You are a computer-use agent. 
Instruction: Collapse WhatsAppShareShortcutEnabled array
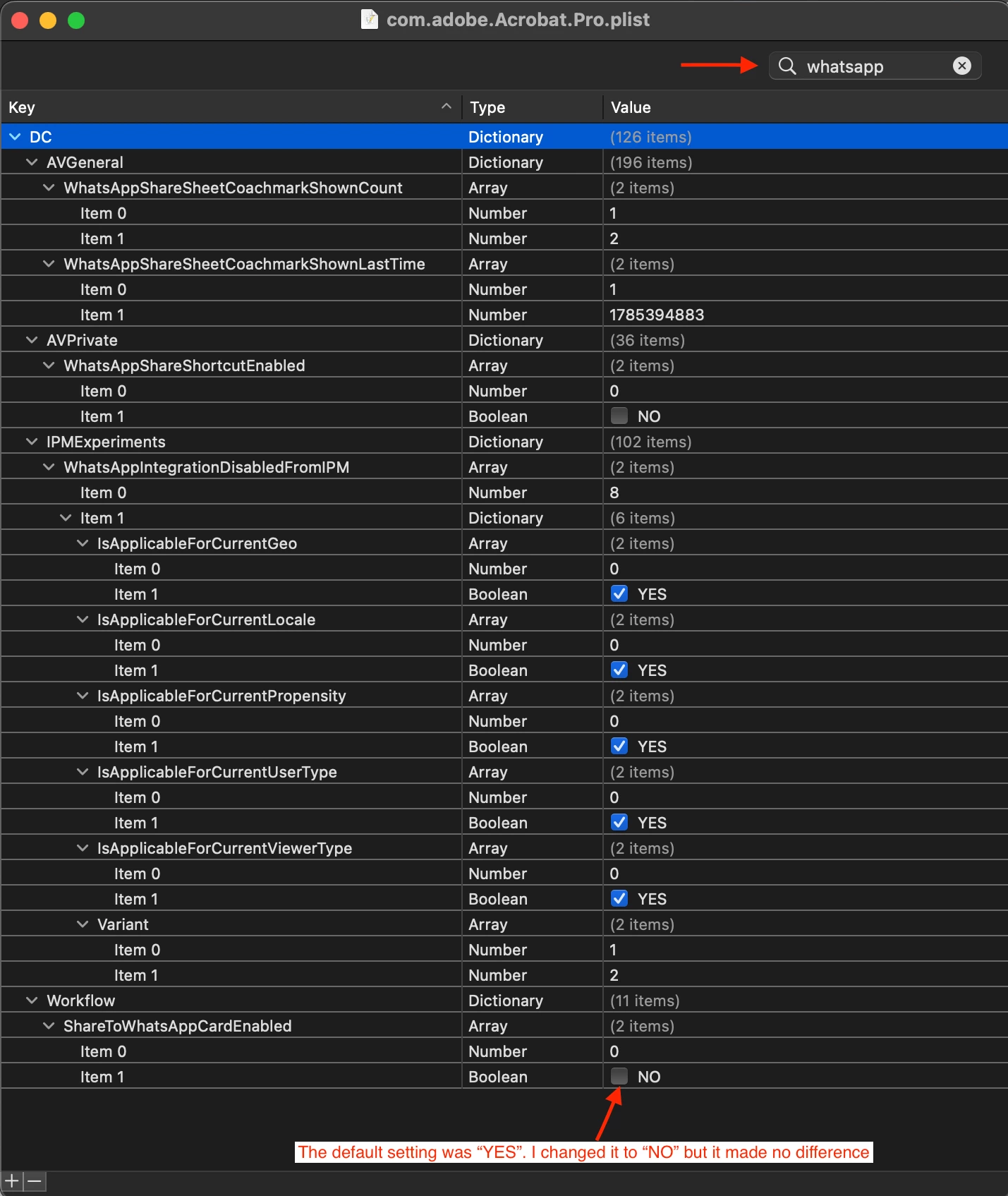49,366
